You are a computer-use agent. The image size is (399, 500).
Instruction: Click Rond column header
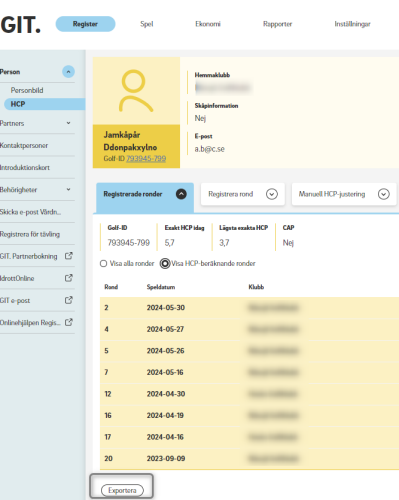coord(111,287)
